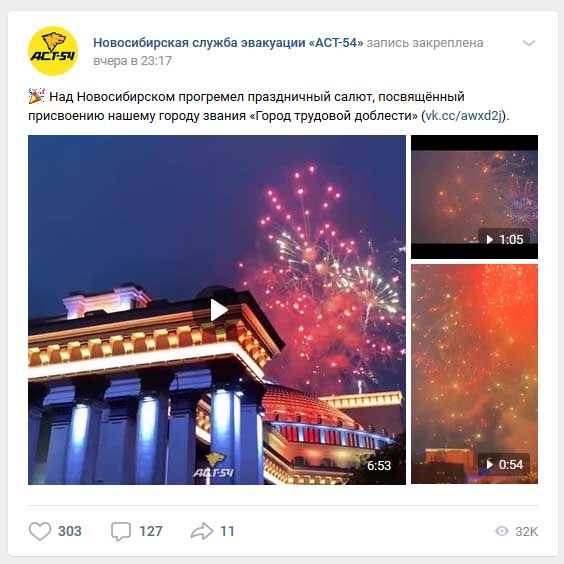
Task: Play the 0:54 video thumbnail
Action: coord(474,374)
